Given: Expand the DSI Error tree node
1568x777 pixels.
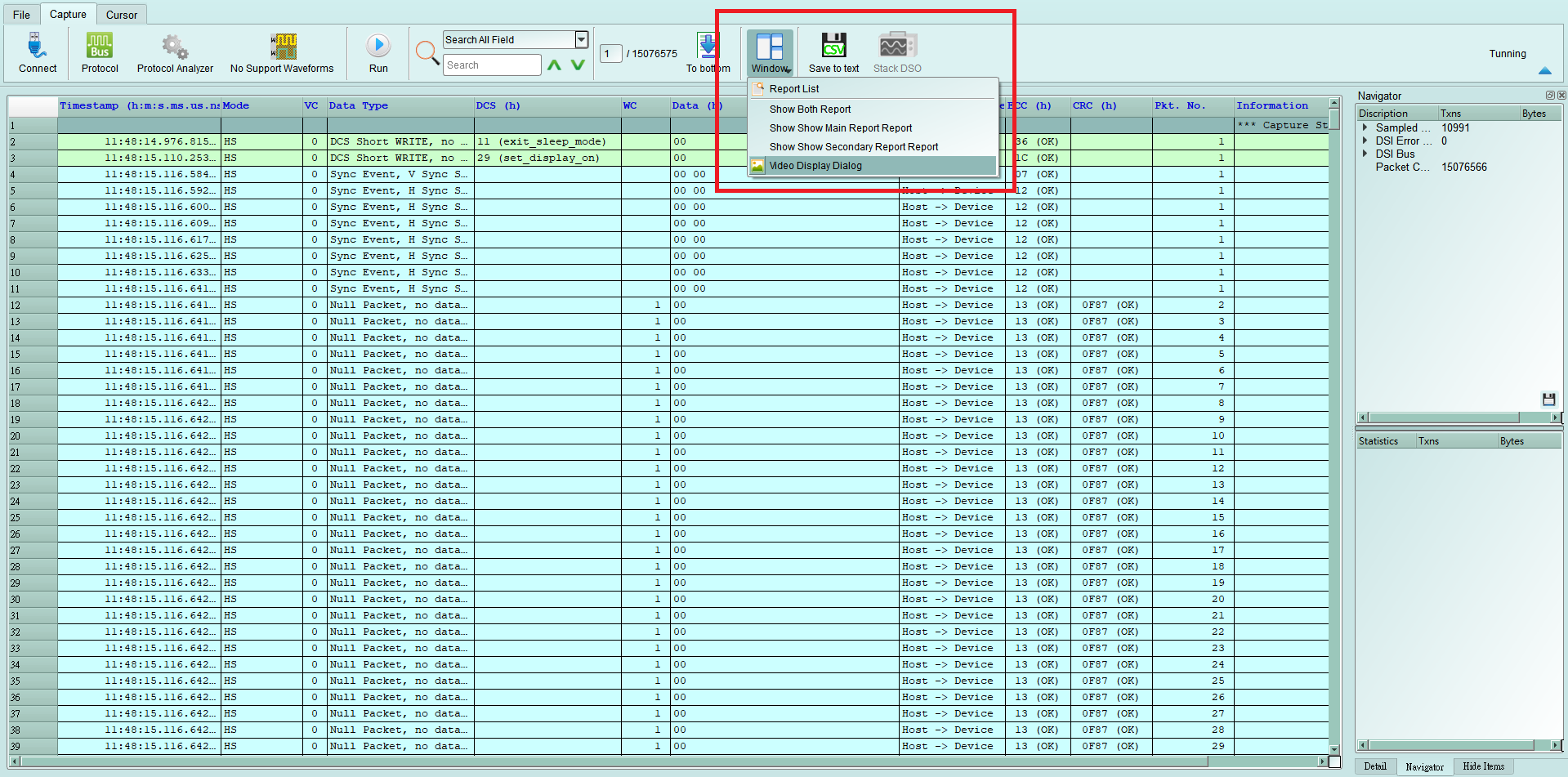Looking at the screenshot, I should pos(1365,141).
